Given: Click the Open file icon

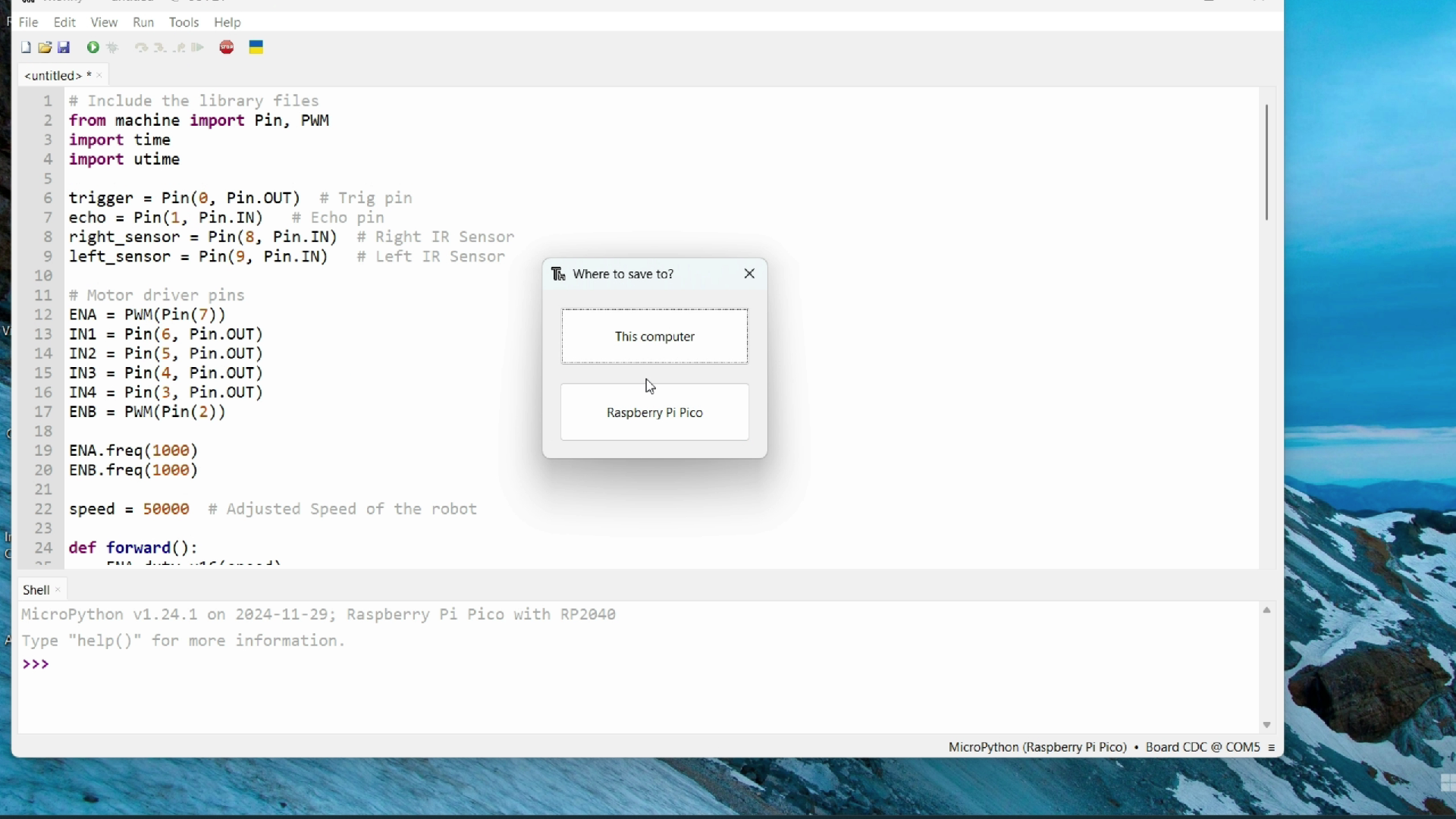Looking at the screenshot, I should [x=44, y=47].
